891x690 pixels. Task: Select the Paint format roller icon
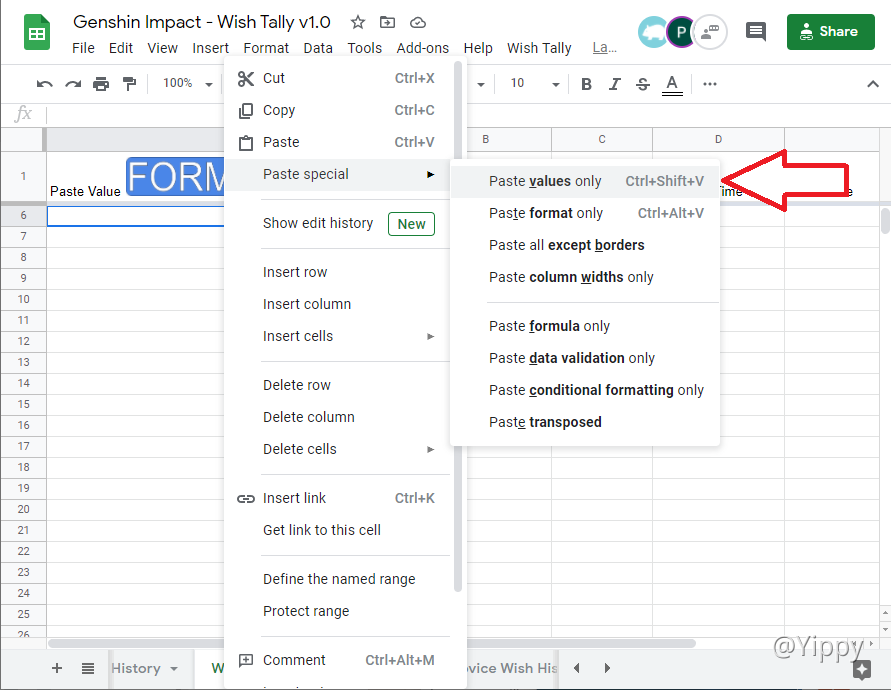point(128,83)
